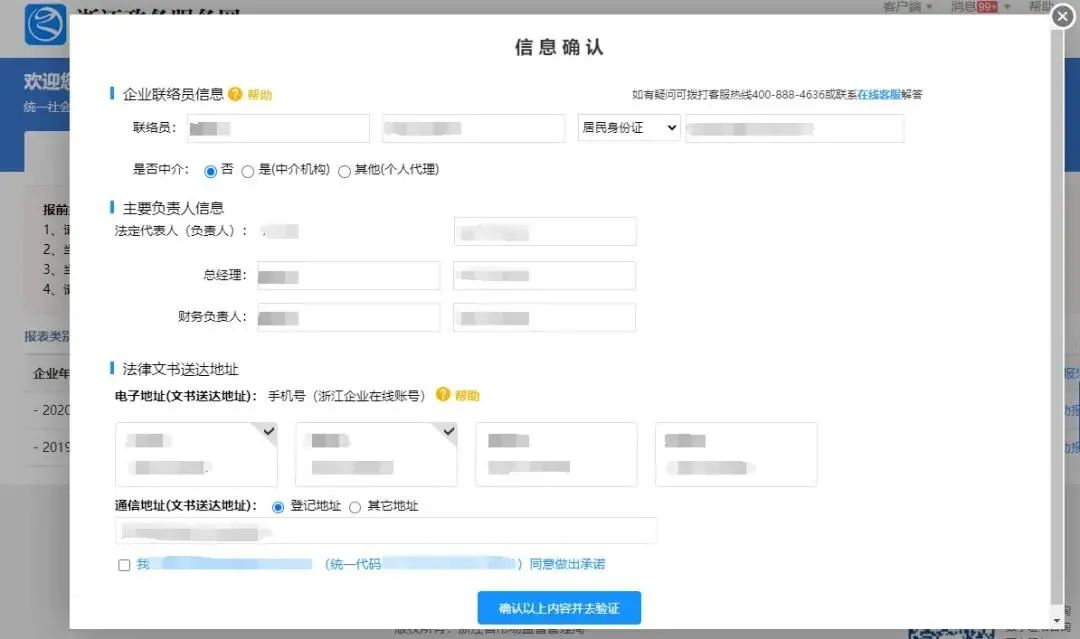
Task: Choose 其它地址 for the mailing address
Action: (x=355, y=506)
